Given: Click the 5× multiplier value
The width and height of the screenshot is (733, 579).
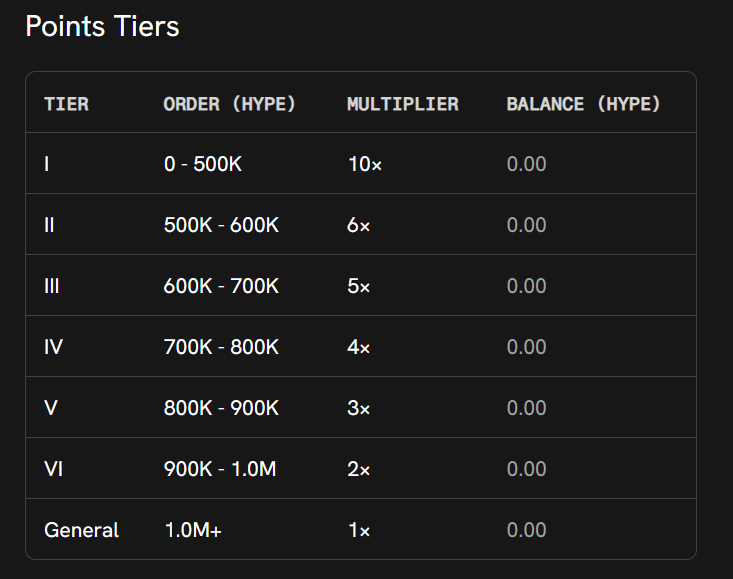Looking at the screenshot, I should coord(359,286).
